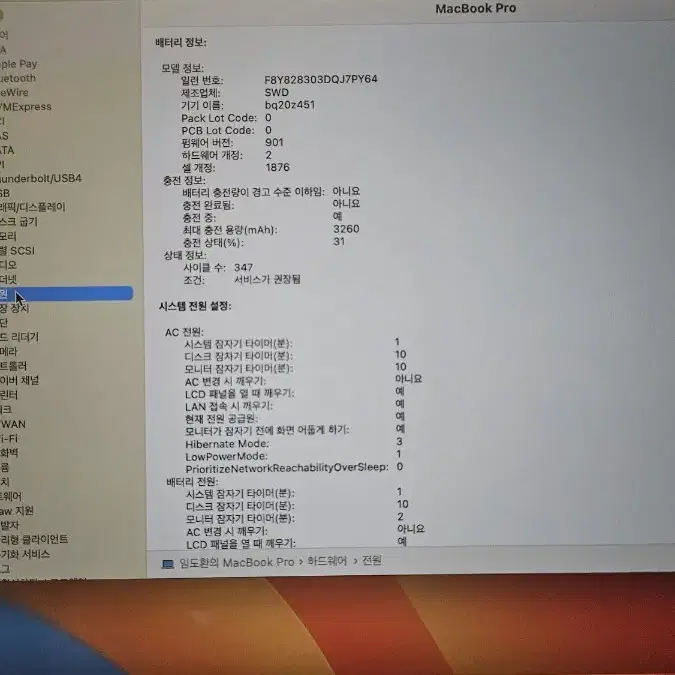Open the 디스크 굽기 sidebar entry
The width and height of the screenshot is (675, 675).
pos(19,222)
